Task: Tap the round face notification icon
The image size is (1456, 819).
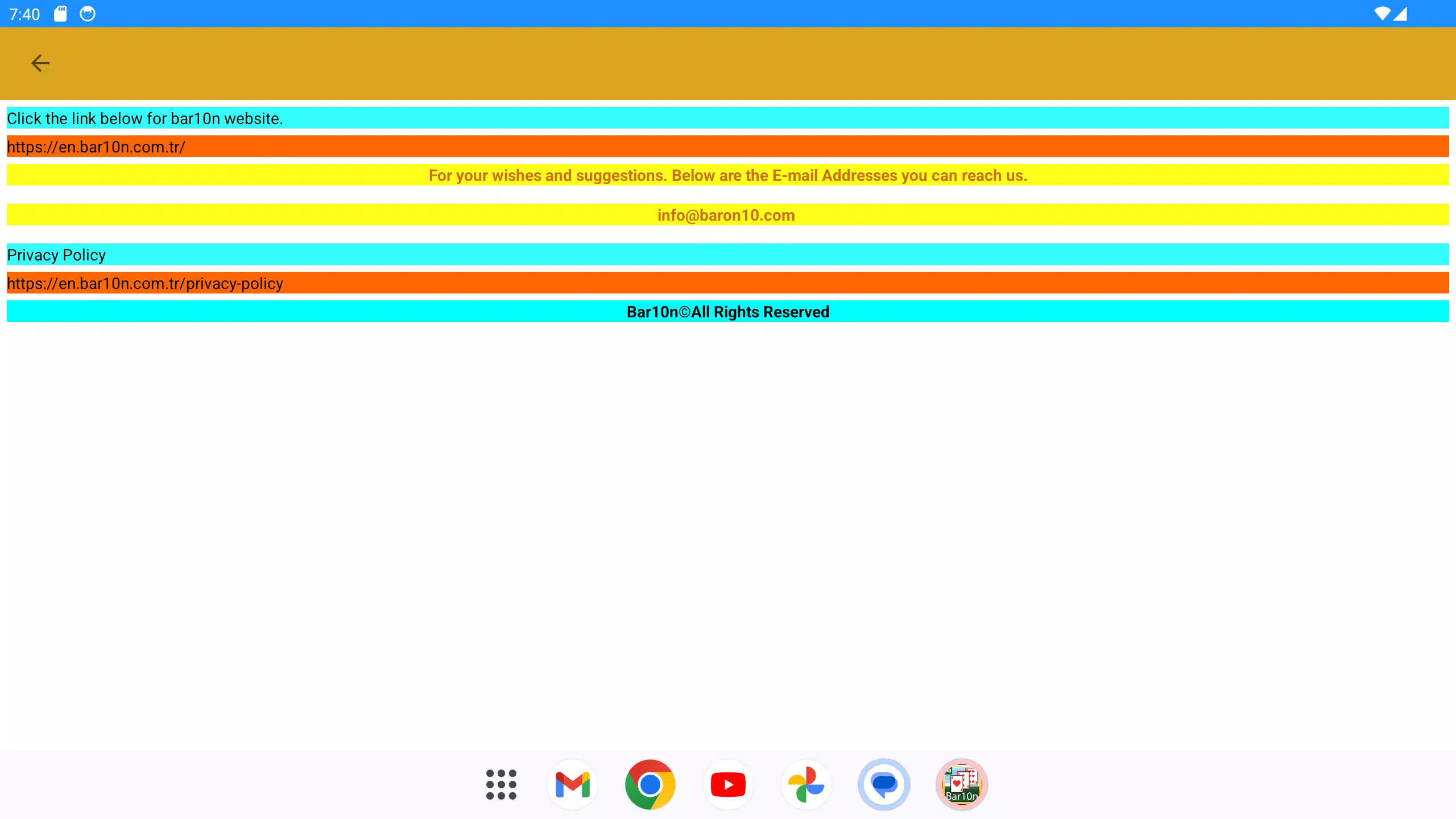Action: point(88,14)
